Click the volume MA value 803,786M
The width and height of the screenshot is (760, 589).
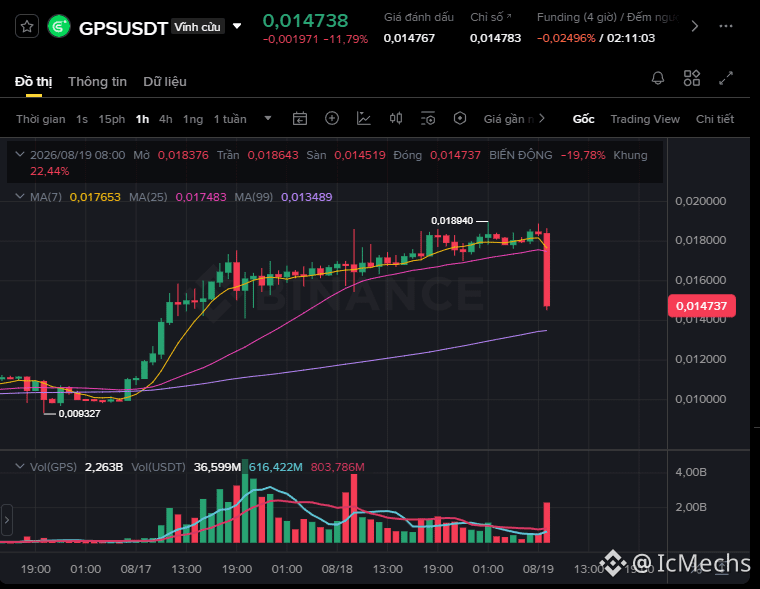338,467
